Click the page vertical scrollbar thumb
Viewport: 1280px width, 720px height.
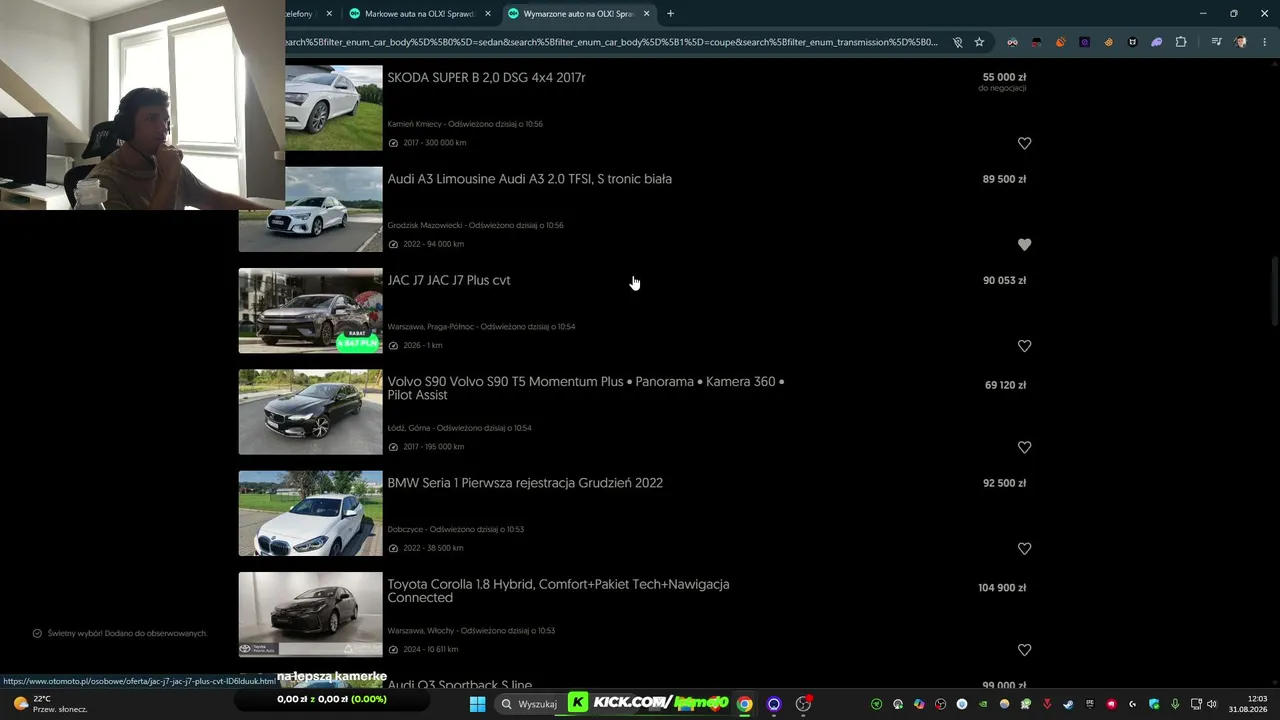click(1274, 290)
